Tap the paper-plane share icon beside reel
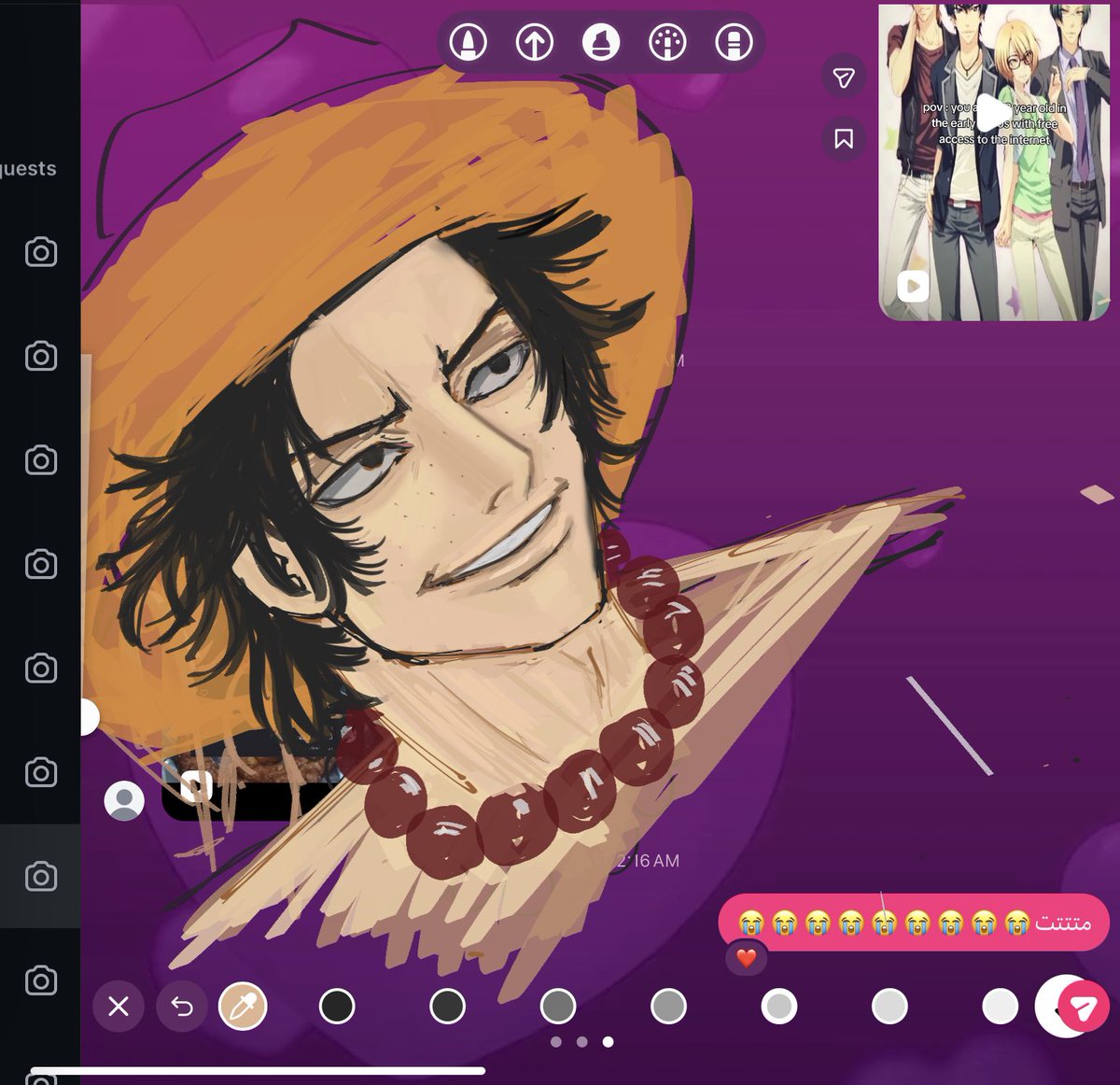 point(844,77)
